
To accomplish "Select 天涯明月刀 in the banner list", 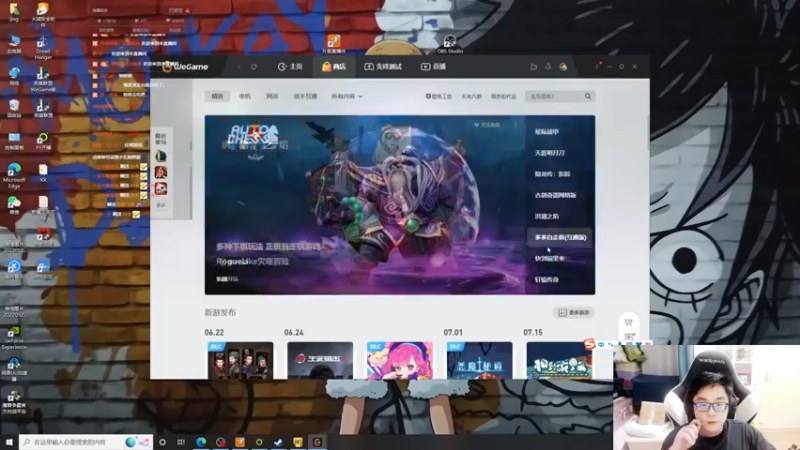I will click(x=549, y=153).
